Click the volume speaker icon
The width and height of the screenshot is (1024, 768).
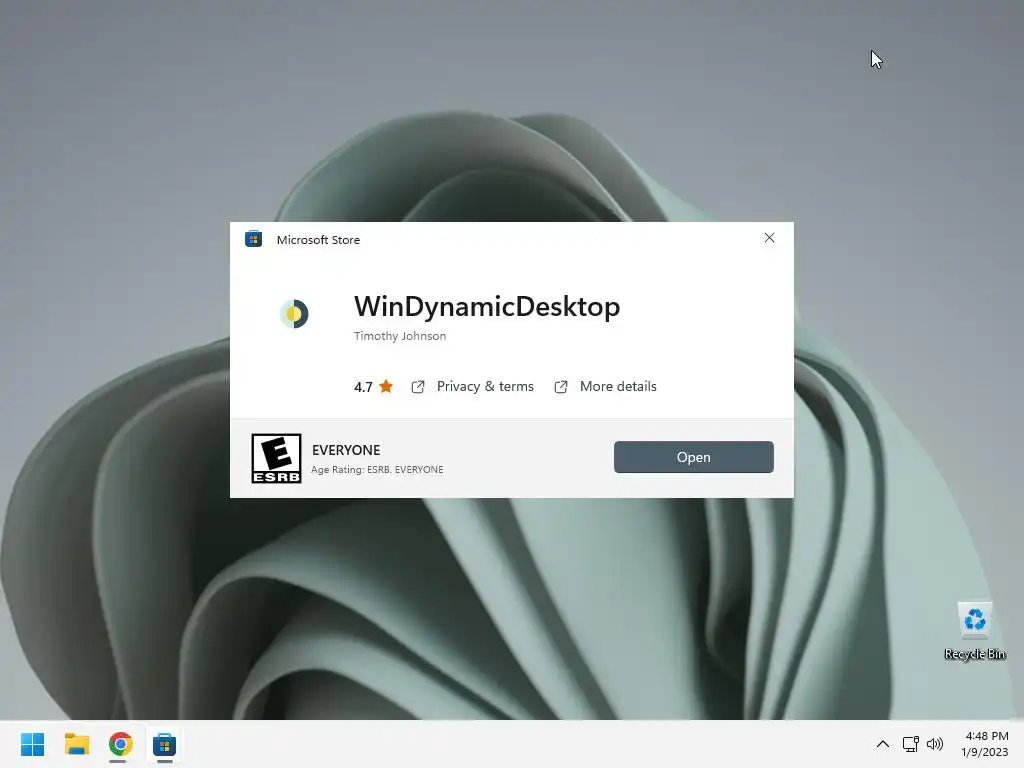click(x=935, y=744)
